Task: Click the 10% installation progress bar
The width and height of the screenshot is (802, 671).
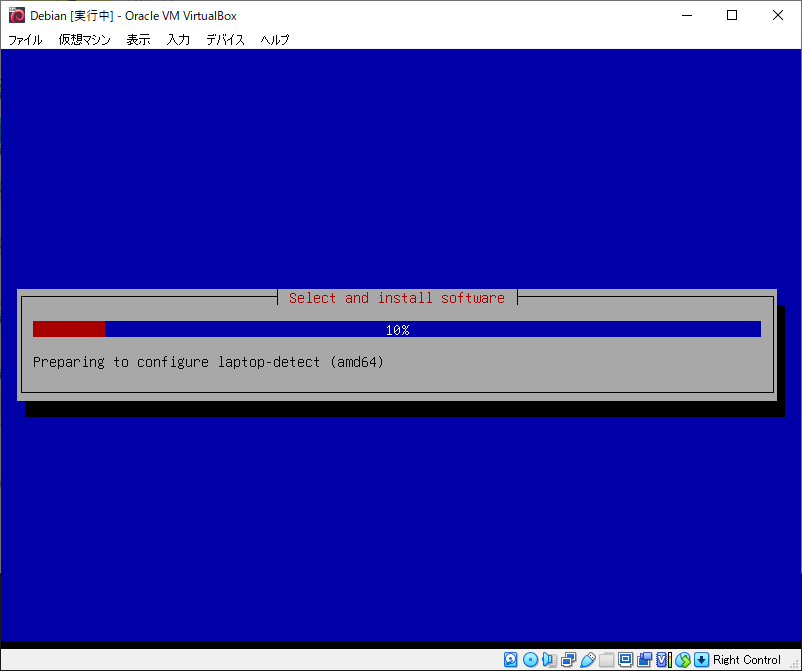Action: tap(397, 329)
